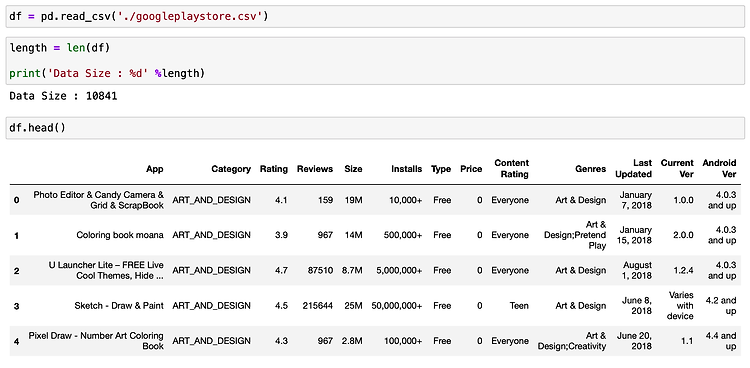Click the rating value 3.9
Screen dimensions: 750x368
pyautogui.click(x=281, y=235)
